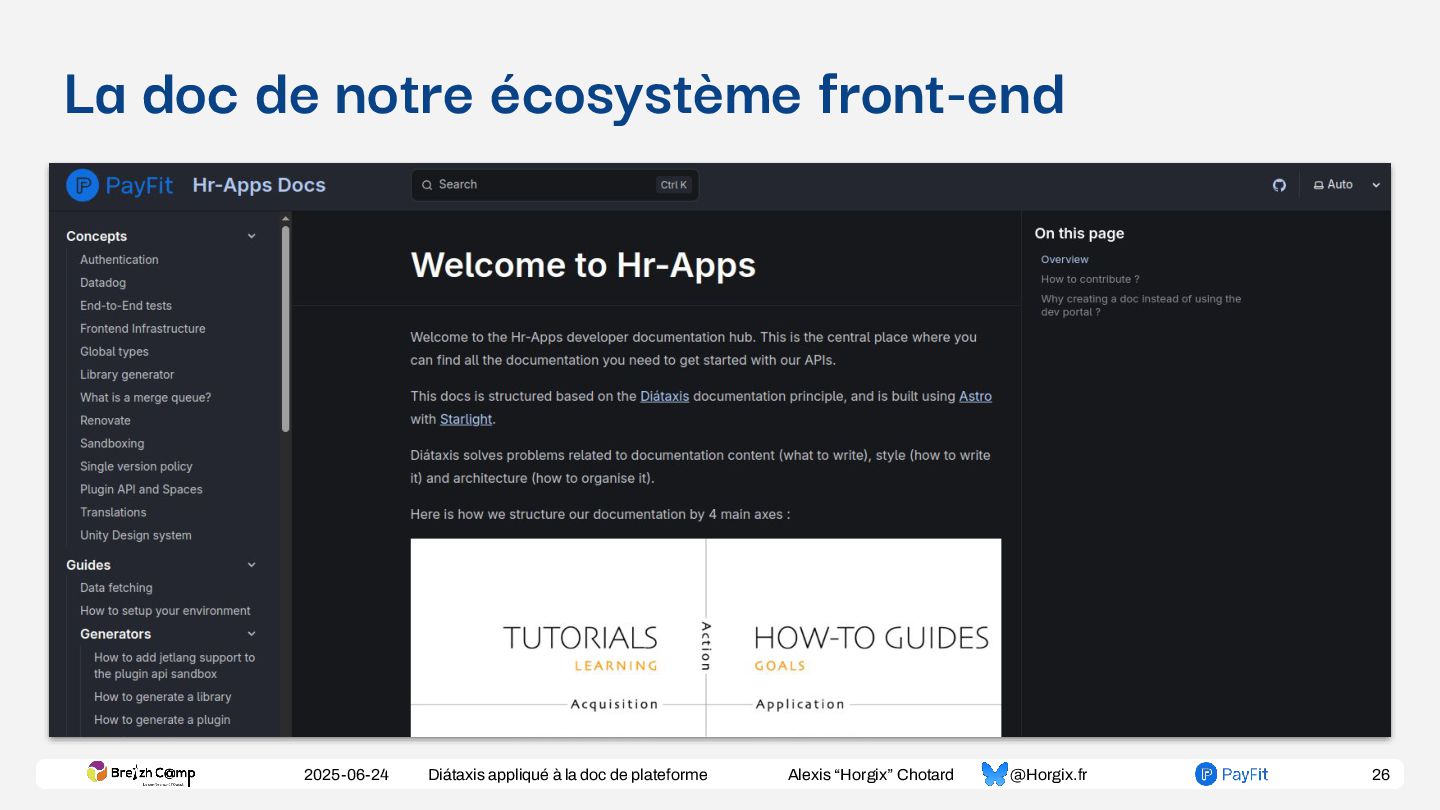Click the slide title La doc de notre écosystème
Screen dimensions: 1440x810
tap(564, 94)
